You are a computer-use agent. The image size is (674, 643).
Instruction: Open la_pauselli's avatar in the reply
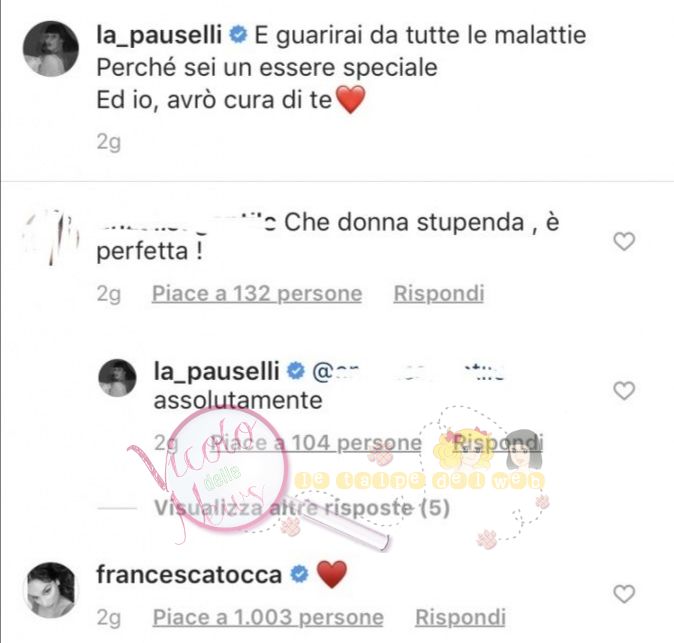pos(117,378)
